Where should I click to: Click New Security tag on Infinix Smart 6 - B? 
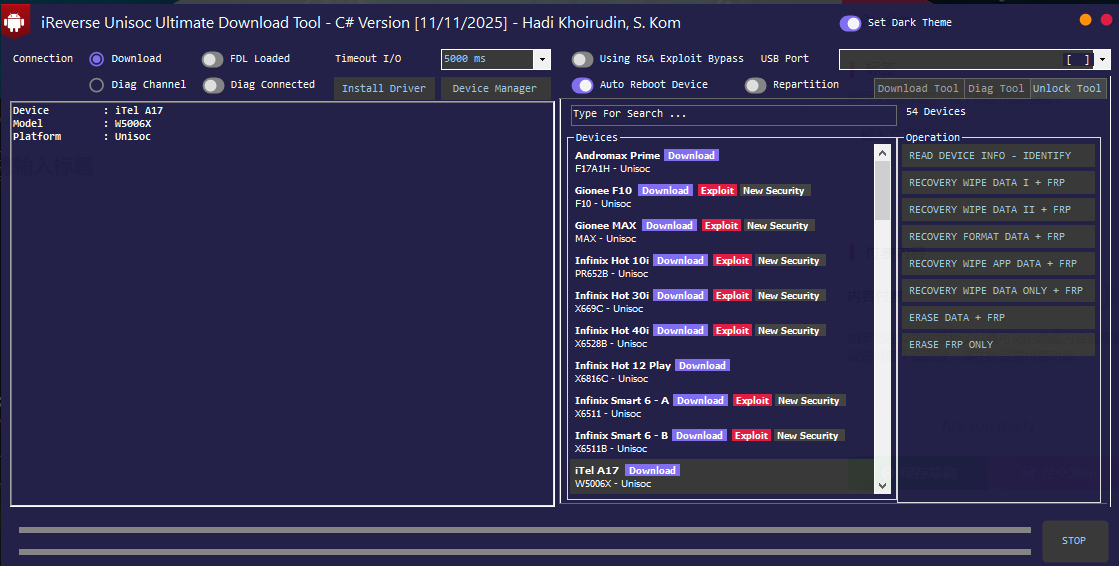tap(808, 435)
